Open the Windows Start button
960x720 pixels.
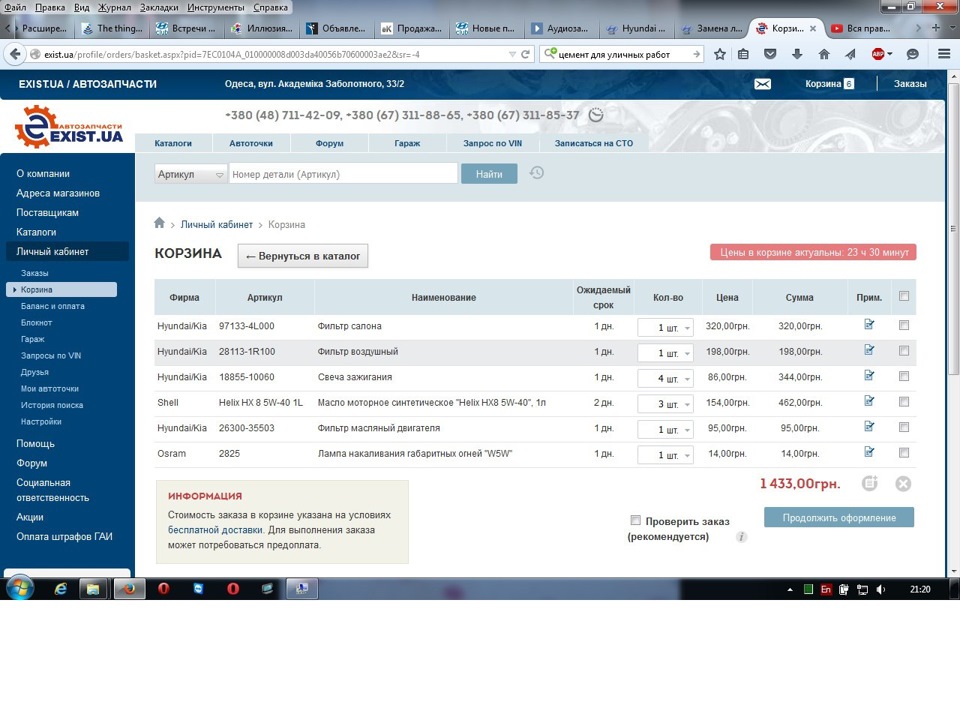pos(20,589)
